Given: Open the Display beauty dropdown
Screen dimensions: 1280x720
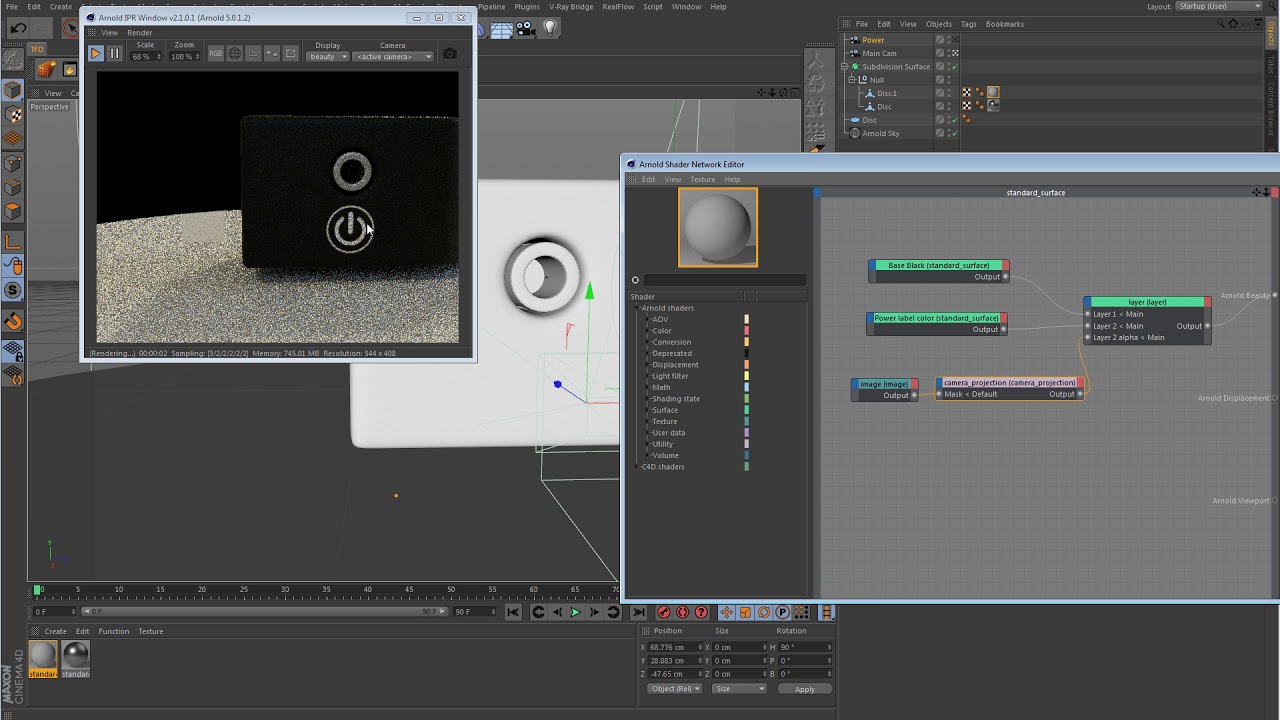Looking at the screenshot, I should click(x=328, y=57).
